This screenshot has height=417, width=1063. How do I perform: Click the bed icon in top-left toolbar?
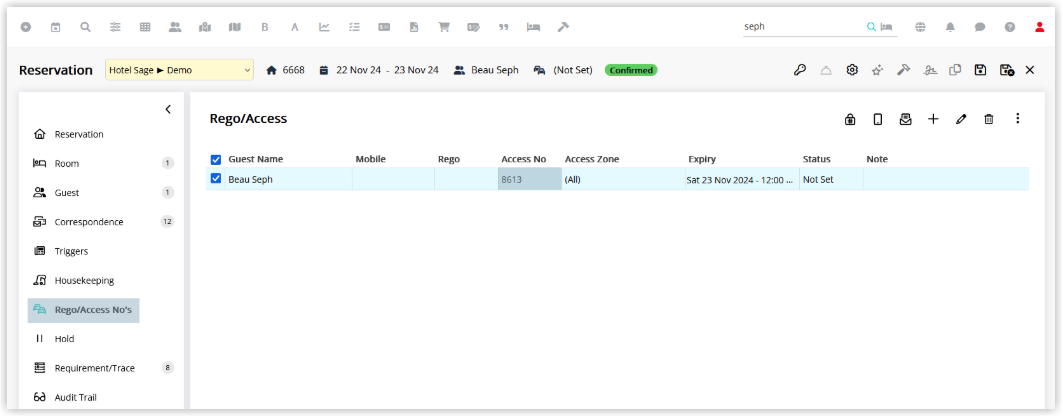pos(534,27)
